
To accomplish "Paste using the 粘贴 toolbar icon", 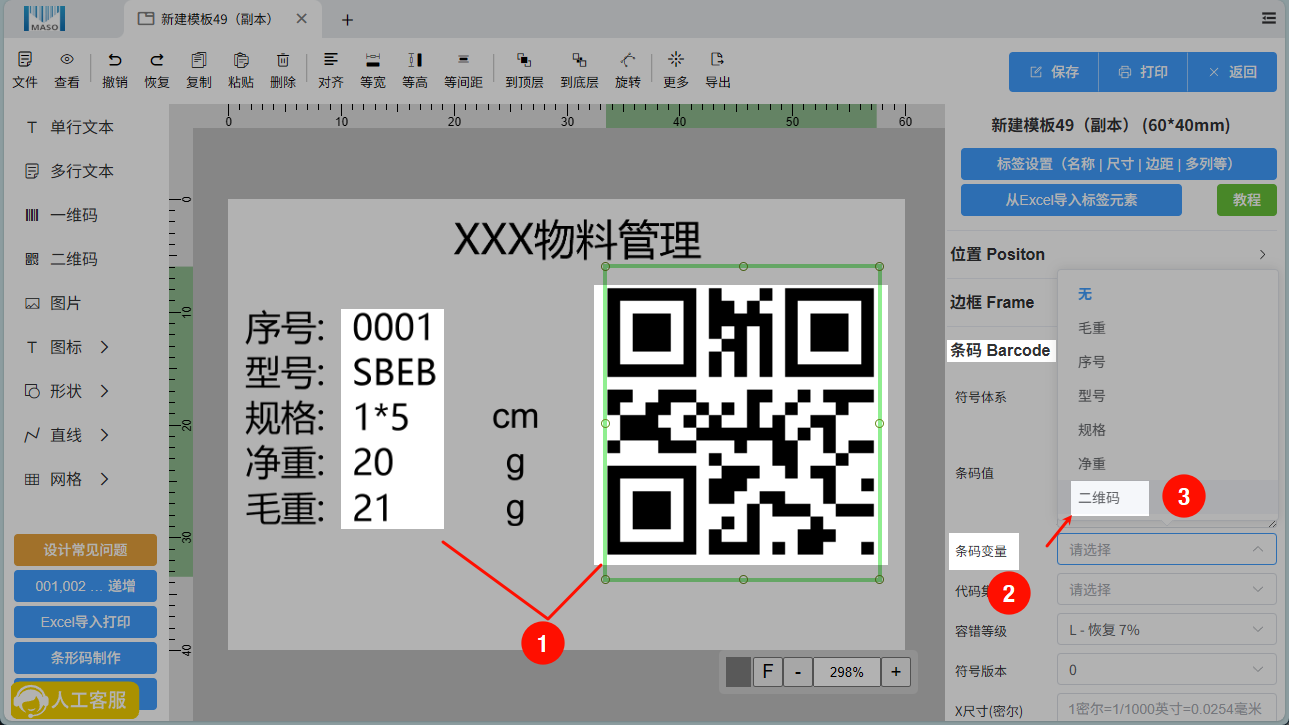I will (x=241, y=60).
